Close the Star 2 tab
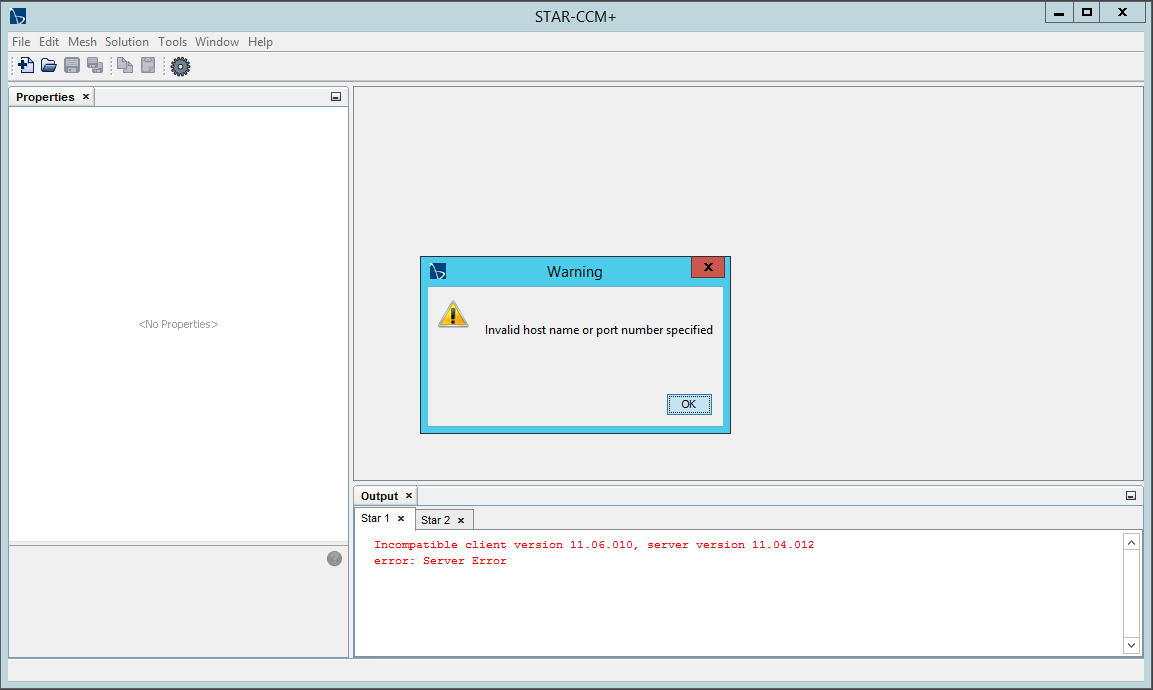 [461, 521]
